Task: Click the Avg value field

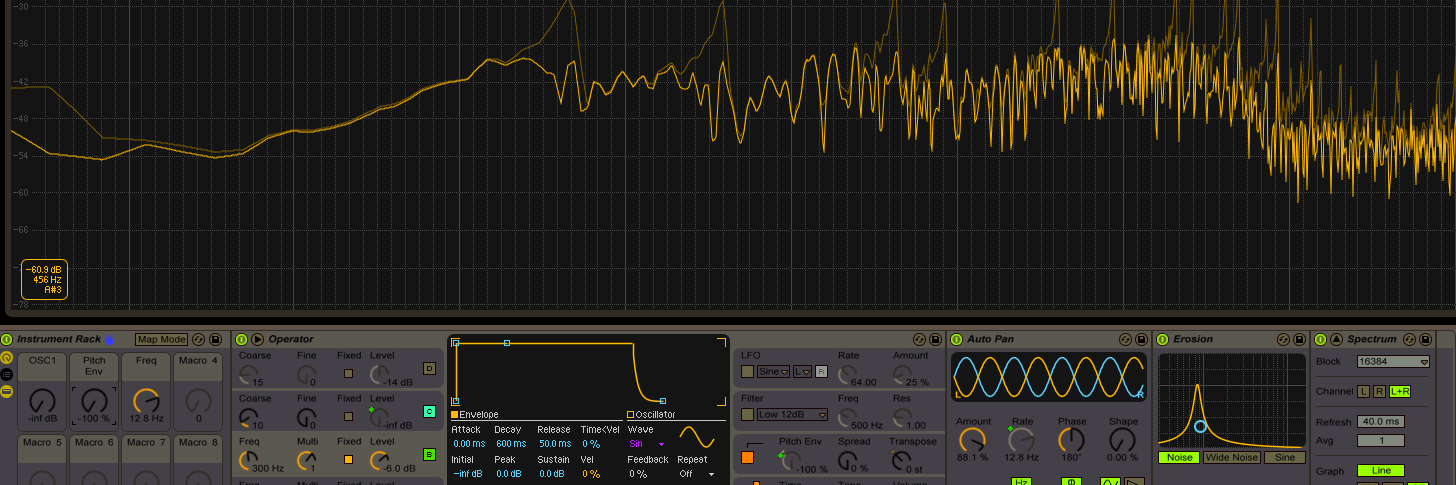Action: coord(1381,440)
